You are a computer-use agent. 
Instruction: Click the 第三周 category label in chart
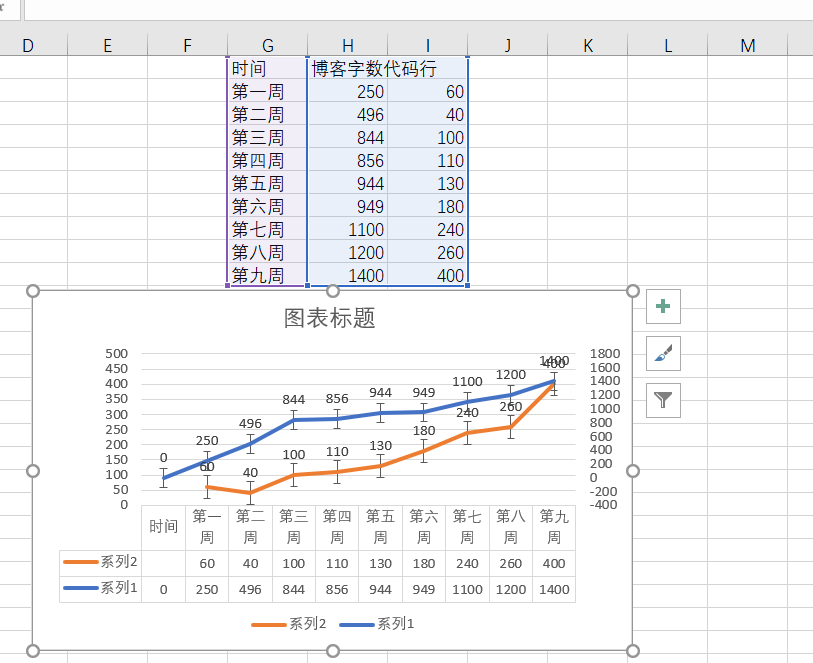pyautogui.click(x=293, y=527)
